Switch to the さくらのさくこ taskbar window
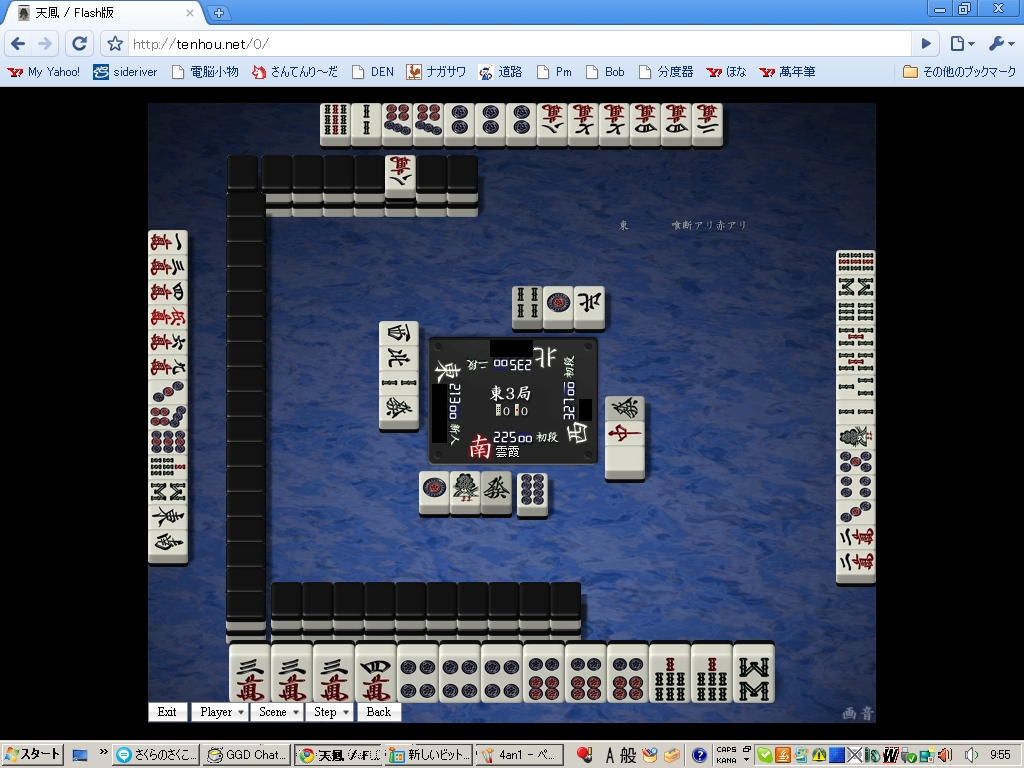The image size is (1024, 768). point(155,755)
